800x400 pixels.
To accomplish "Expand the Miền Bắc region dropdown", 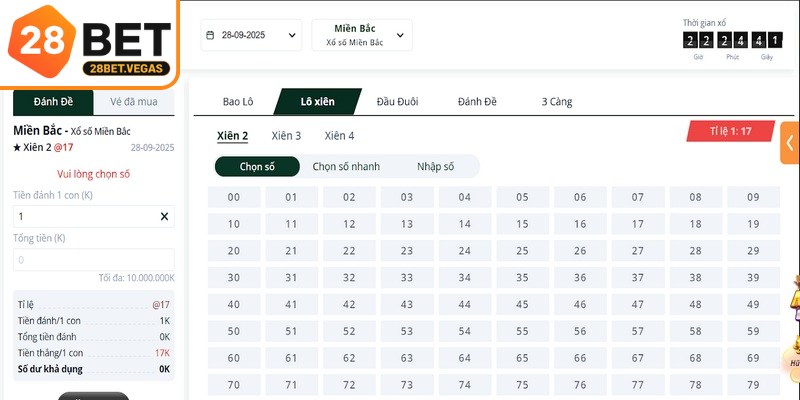I will click(x=361, y=35).
